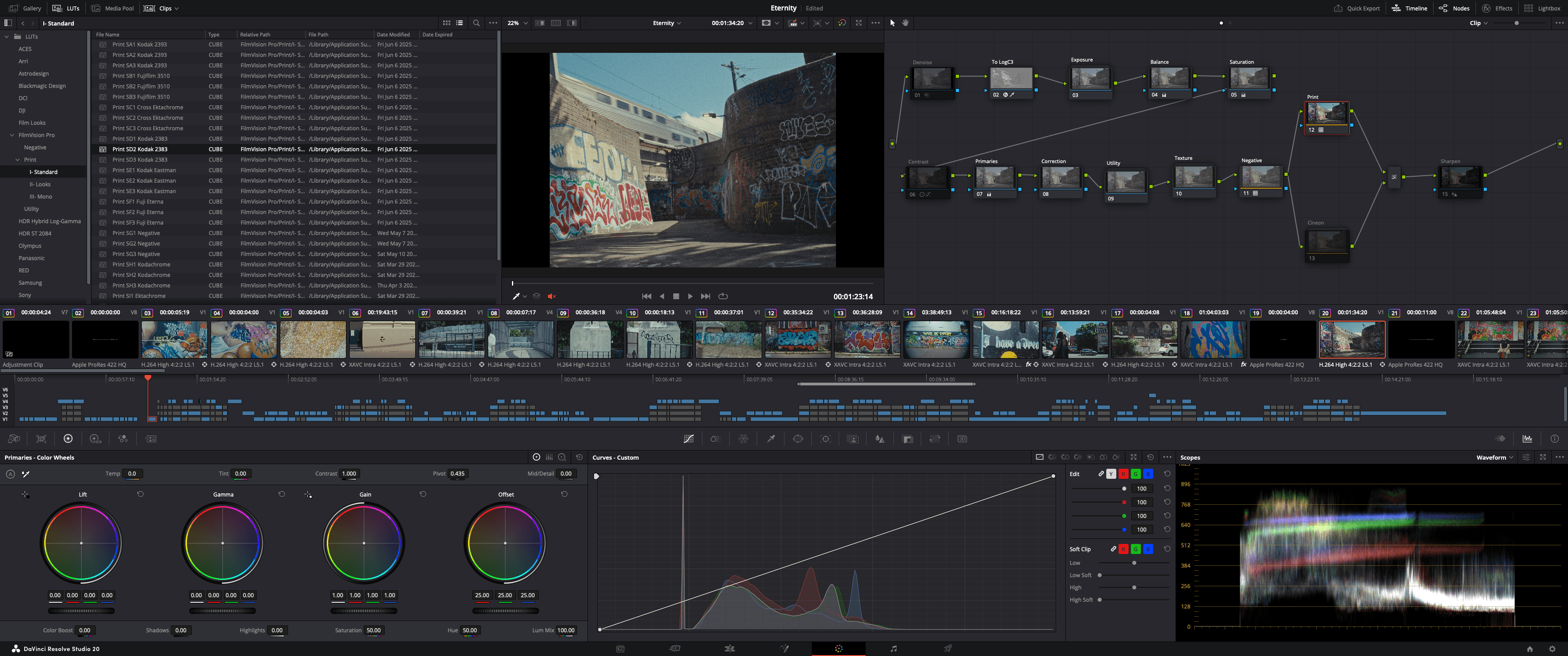Open the RGB Mixer palette
The image size is (1568, 656).
(x=123, y=439)
